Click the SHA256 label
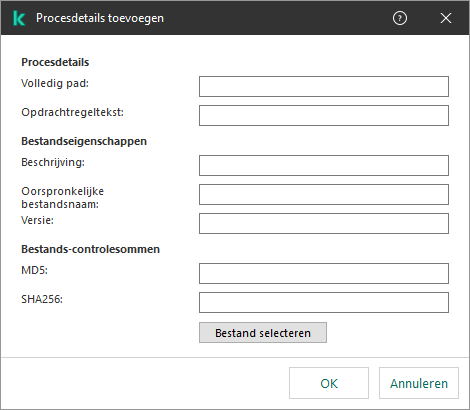The image size is (470, 410). (x=42, y=299)
